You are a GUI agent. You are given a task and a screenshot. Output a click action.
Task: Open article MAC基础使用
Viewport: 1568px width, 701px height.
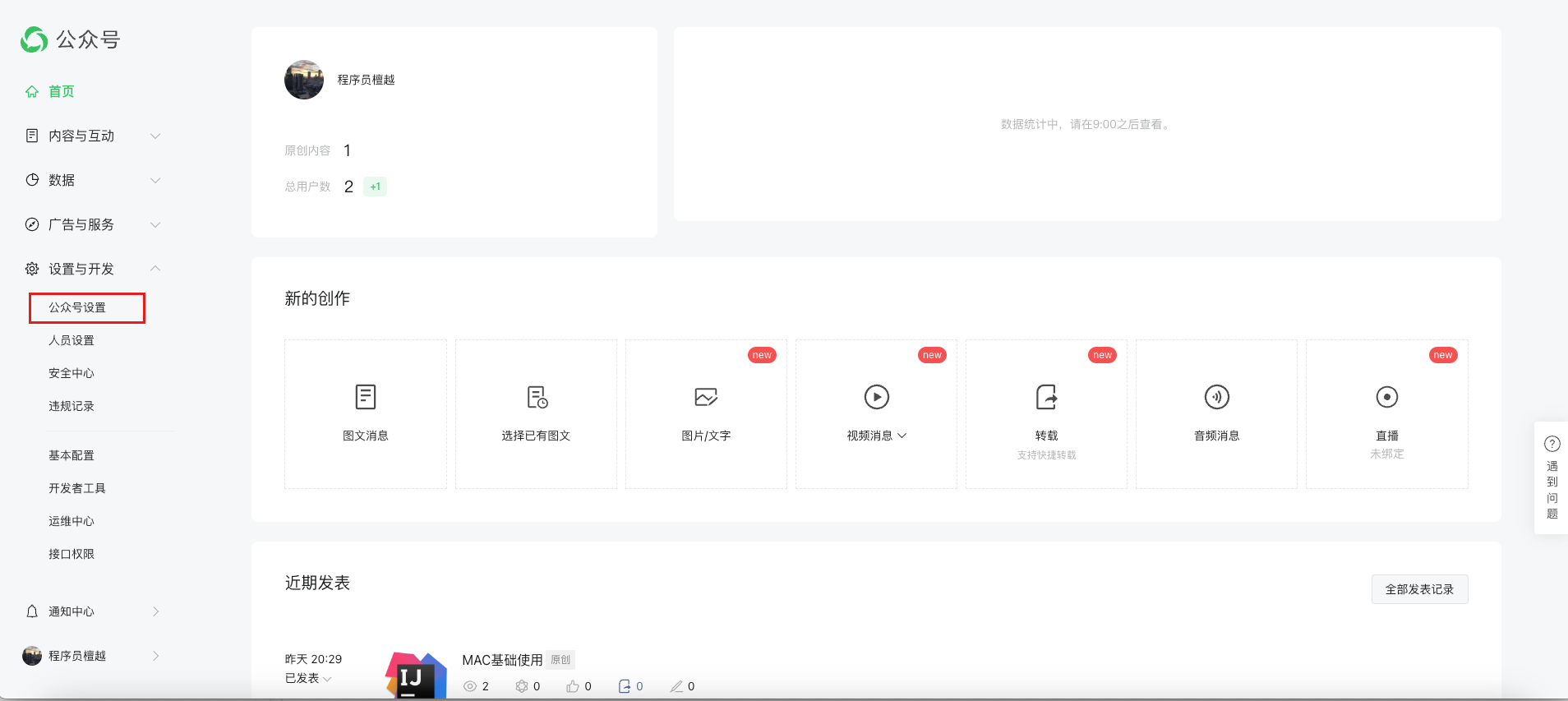pos(502,660)
